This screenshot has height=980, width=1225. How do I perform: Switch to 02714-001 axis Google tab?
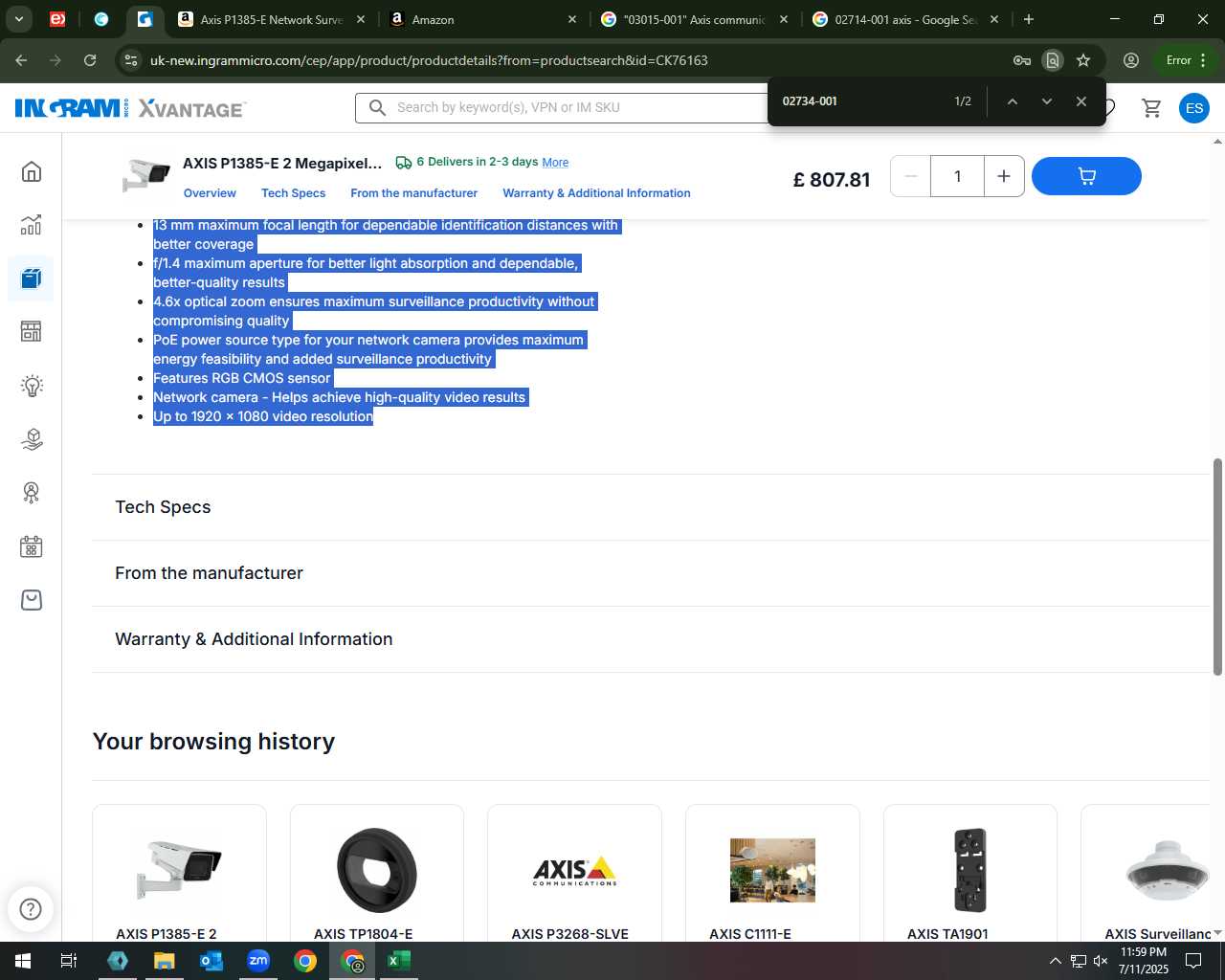[x=904, y=19]
